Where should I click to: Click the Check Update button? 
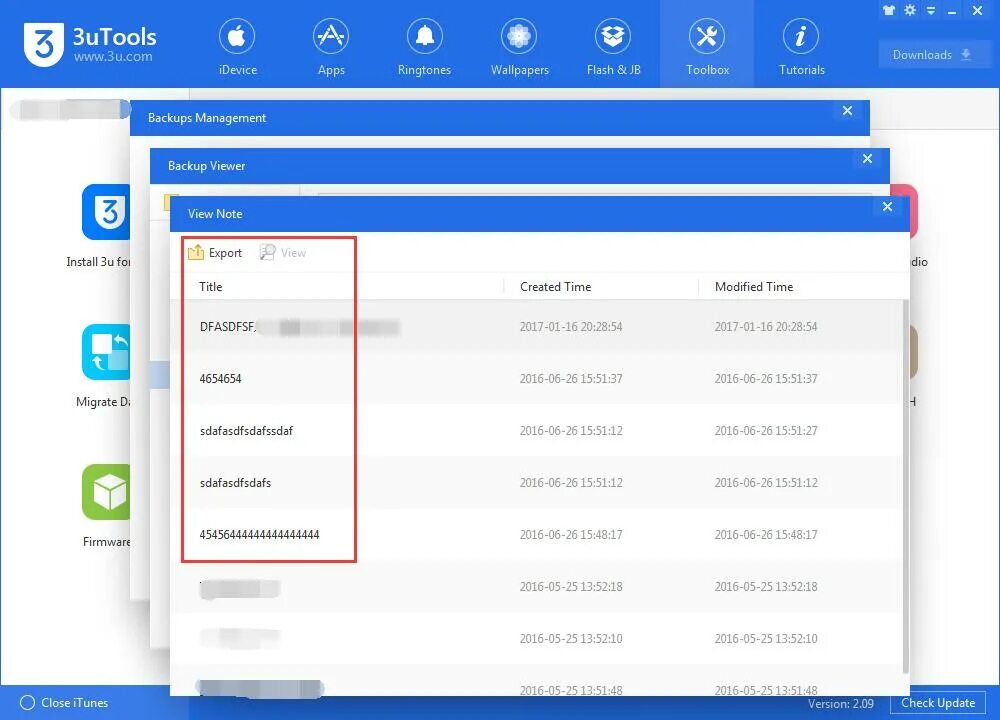coord(937,703)
